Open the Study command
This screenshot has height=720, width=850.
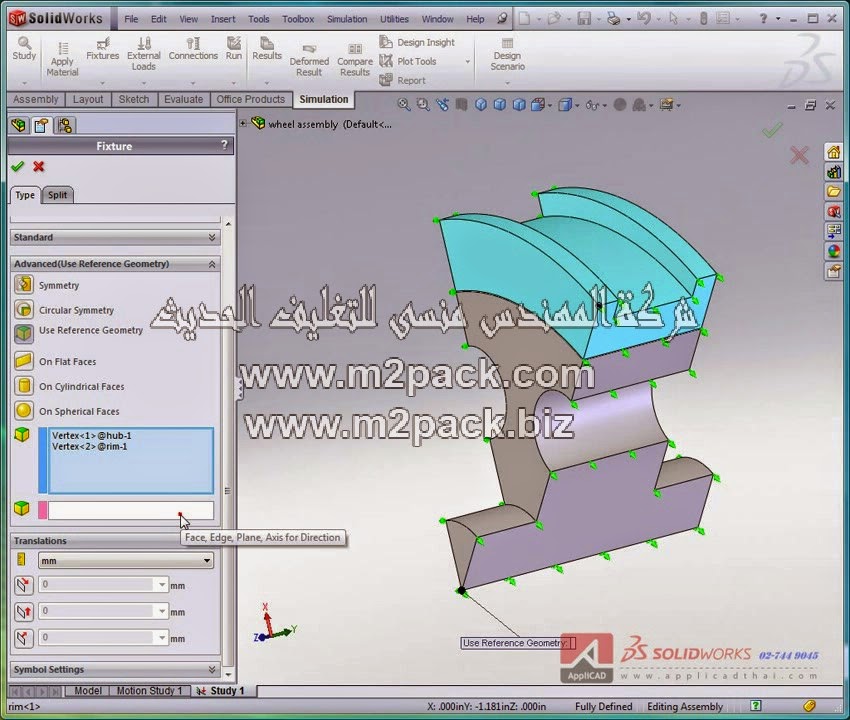pyautogui.click(x=24, y=49)
